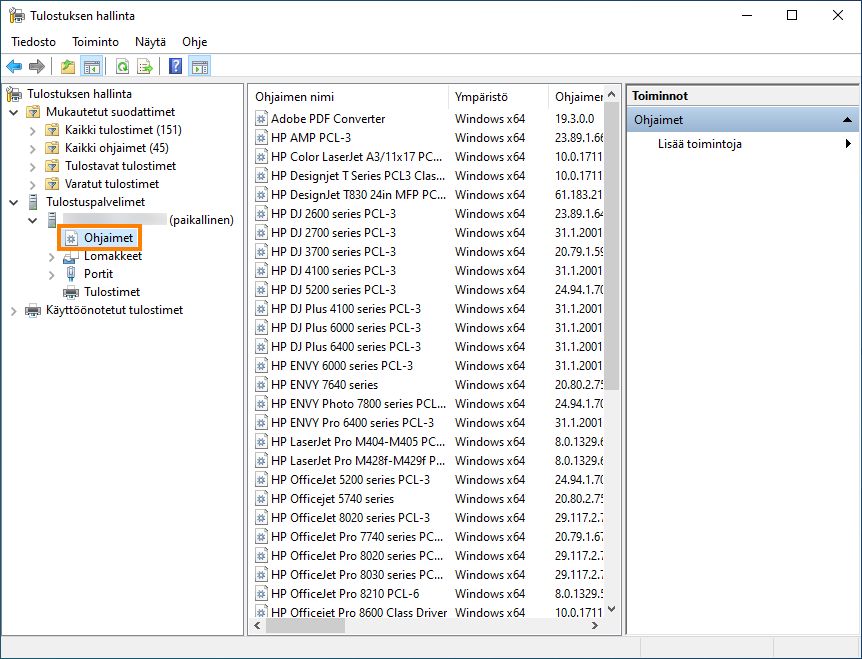The image size is (862, 659).
Task: Open the Näytä menu
Action: point(150,42)
